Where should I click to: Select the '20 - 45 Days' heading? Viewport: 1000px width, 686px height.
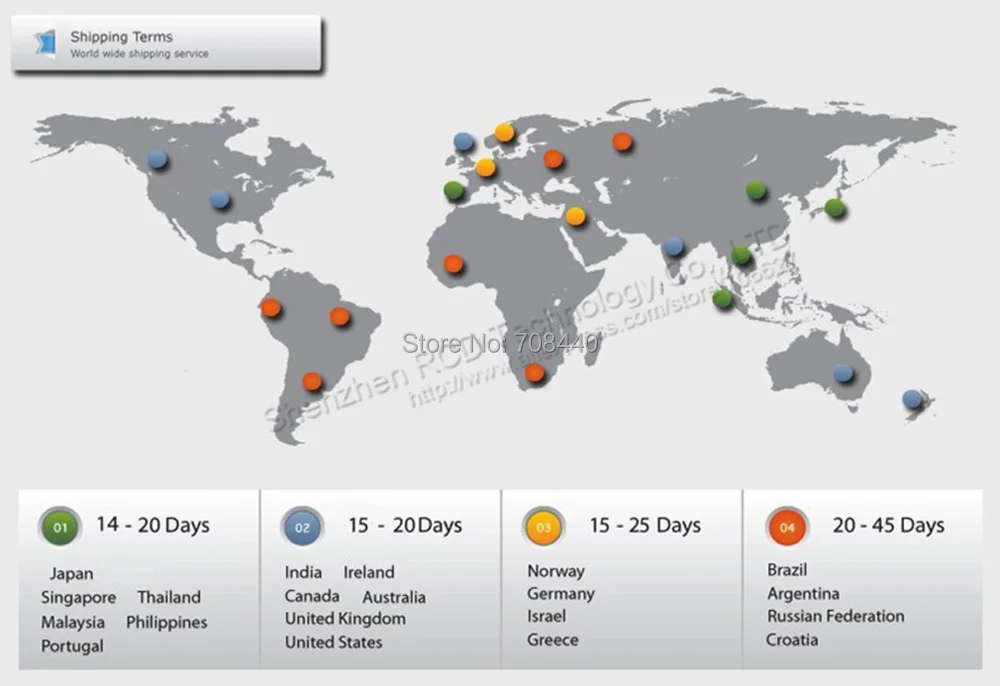(888, 525)
